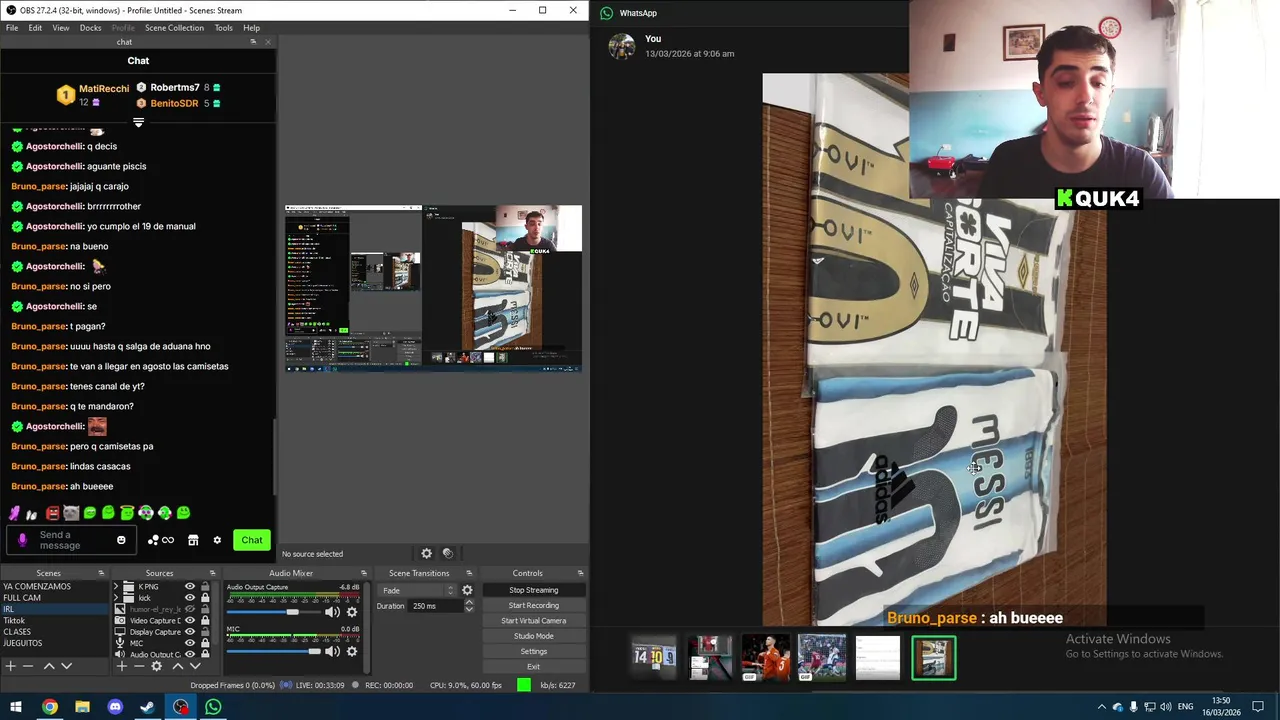
Task: Decrease the transition duration with down arrow
Action: point(468,609)
